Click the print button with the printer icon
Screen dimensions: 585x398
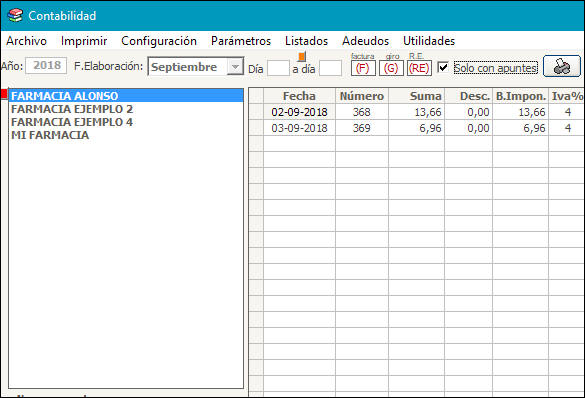[x=562, y=66]
